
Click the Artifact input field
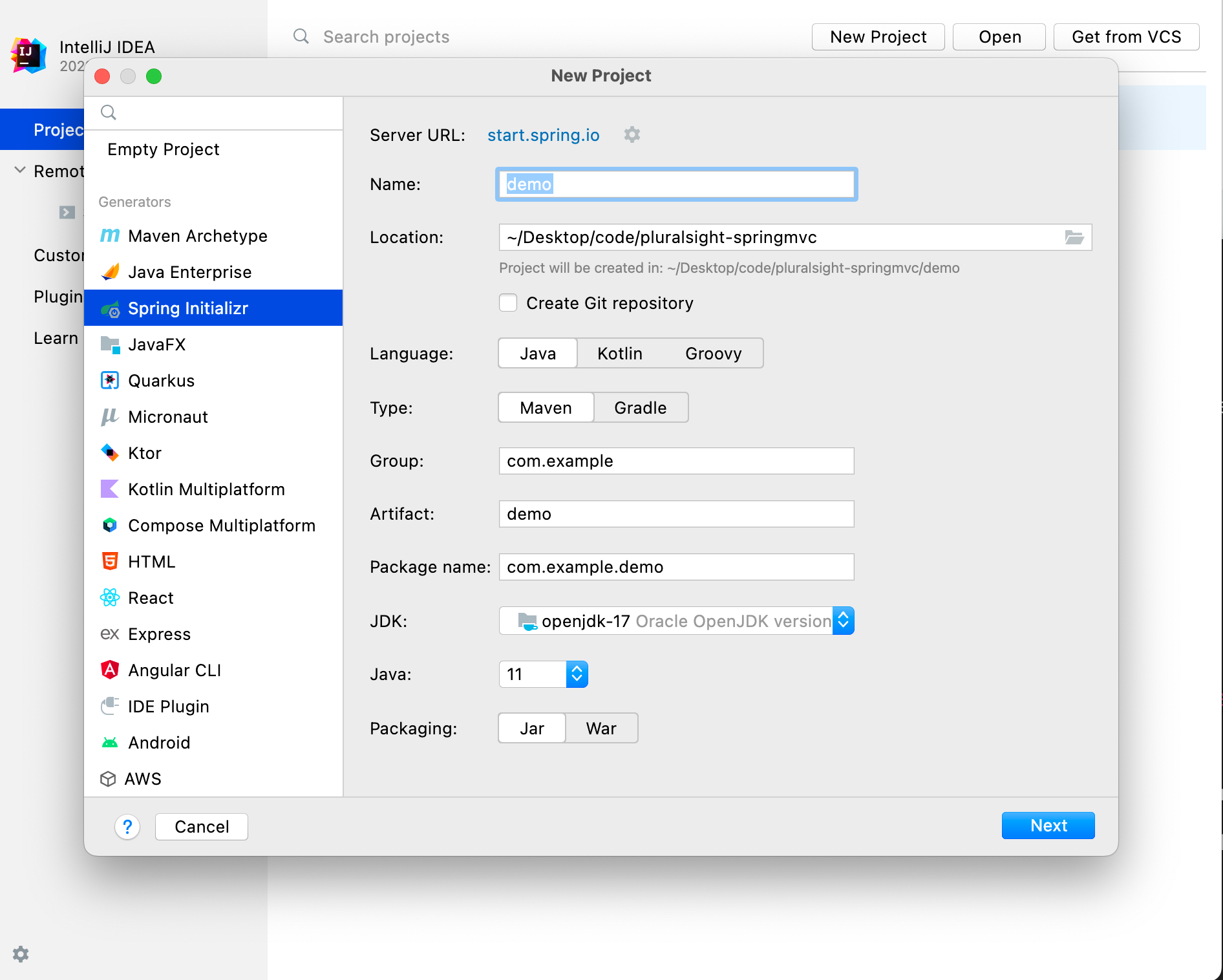point(676,514)
